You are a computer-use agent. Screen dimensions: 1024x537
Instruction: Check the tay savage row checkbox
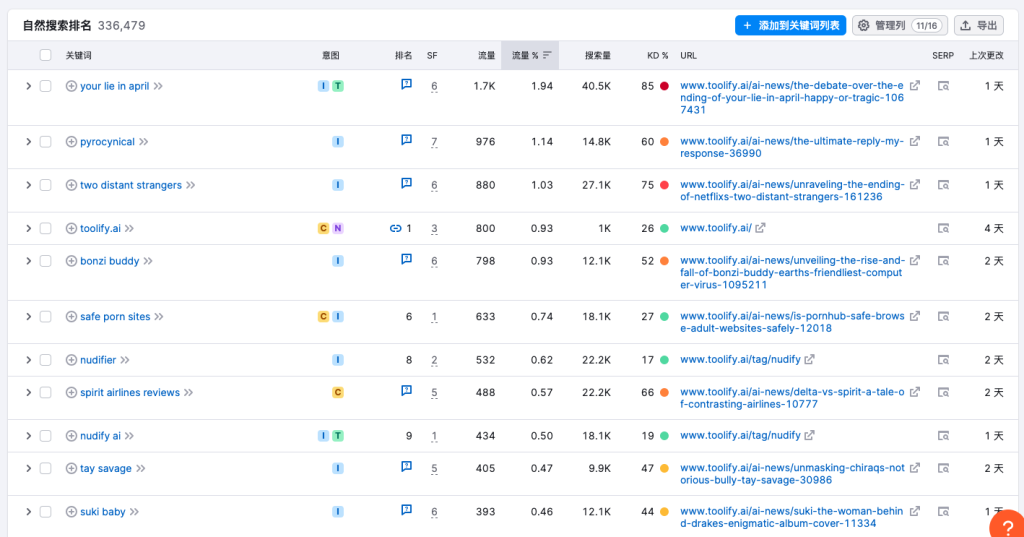[45, 468]
